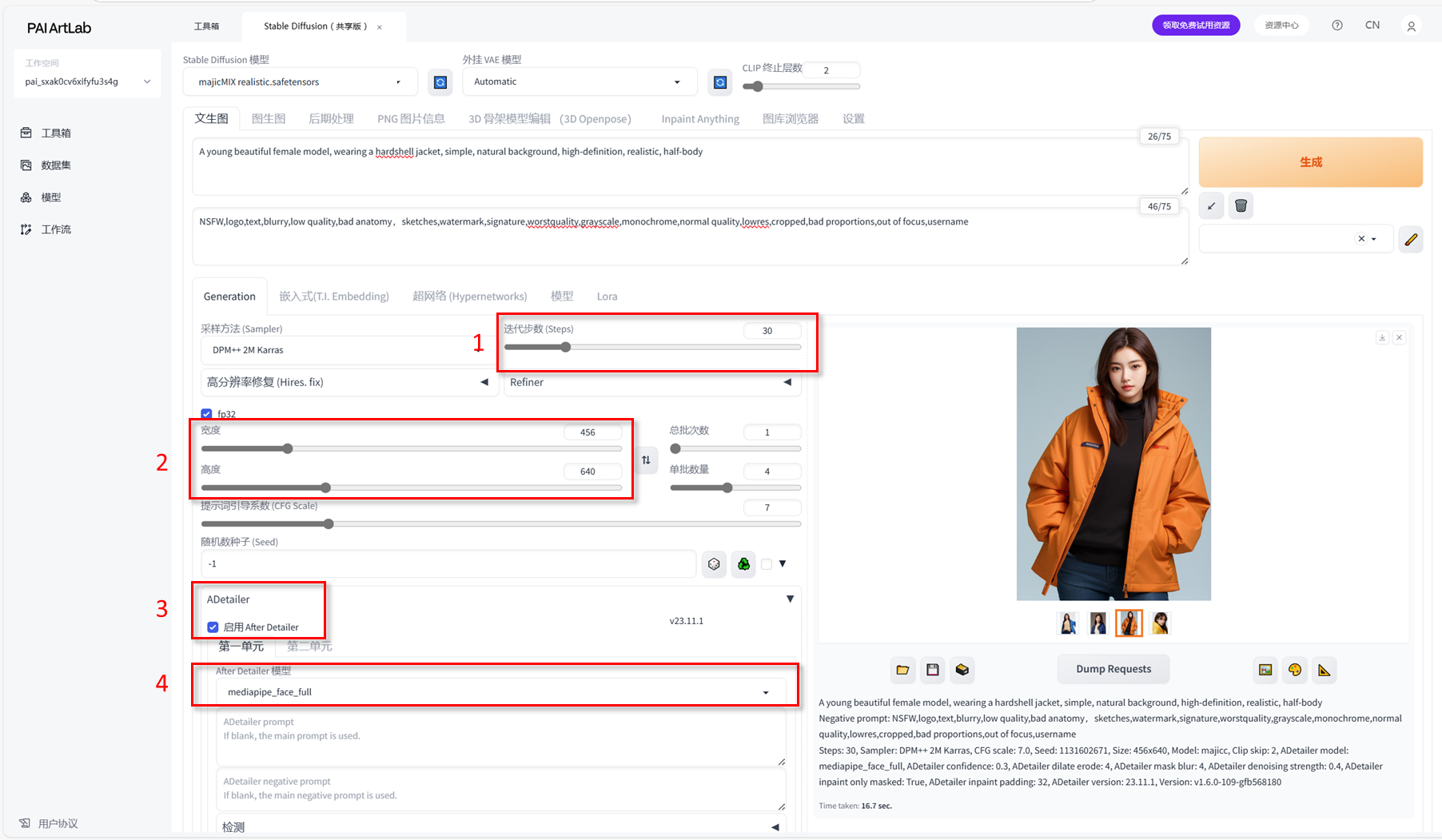Switch to the 嵌入式(T.I. Embedding) tab
Screen dimensions: 1442x840
tap(334, 297)
